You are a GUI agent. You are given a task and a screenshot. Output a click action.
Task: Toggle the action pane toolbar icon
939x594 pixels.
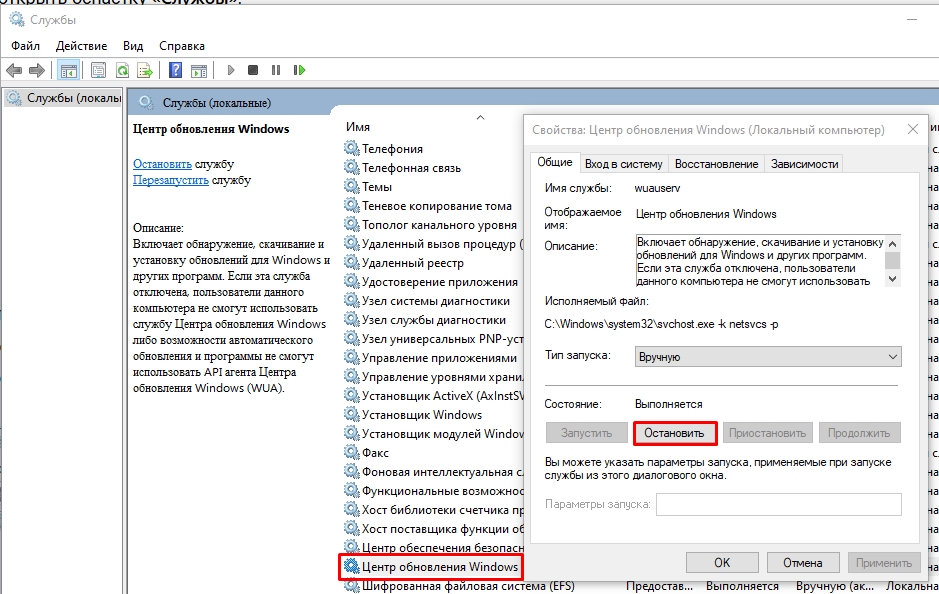[x=199, y=70]
